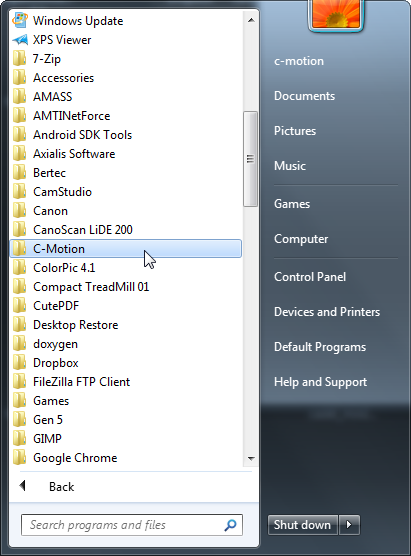Click the scrollbar down arrow
The height and width of the screenshot is (556, 411).
[251, 458]
